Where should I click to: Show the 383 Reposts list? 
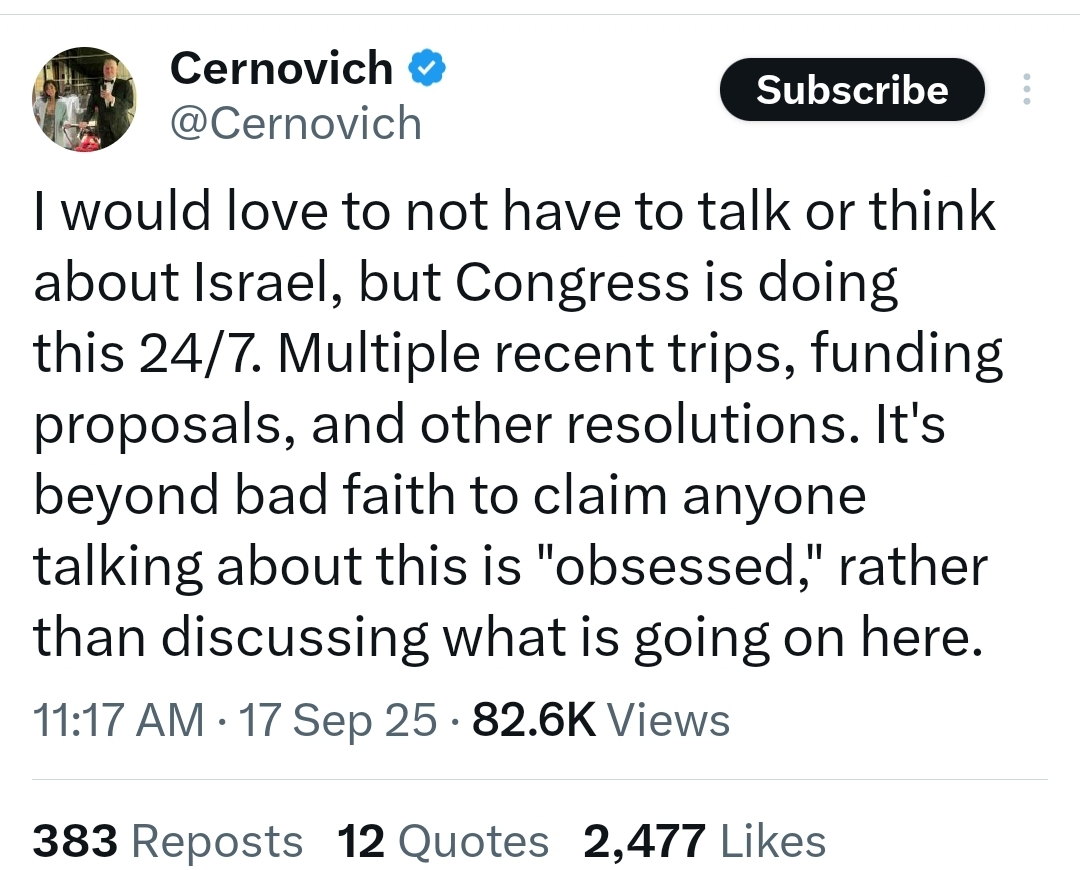coord(168,841)
